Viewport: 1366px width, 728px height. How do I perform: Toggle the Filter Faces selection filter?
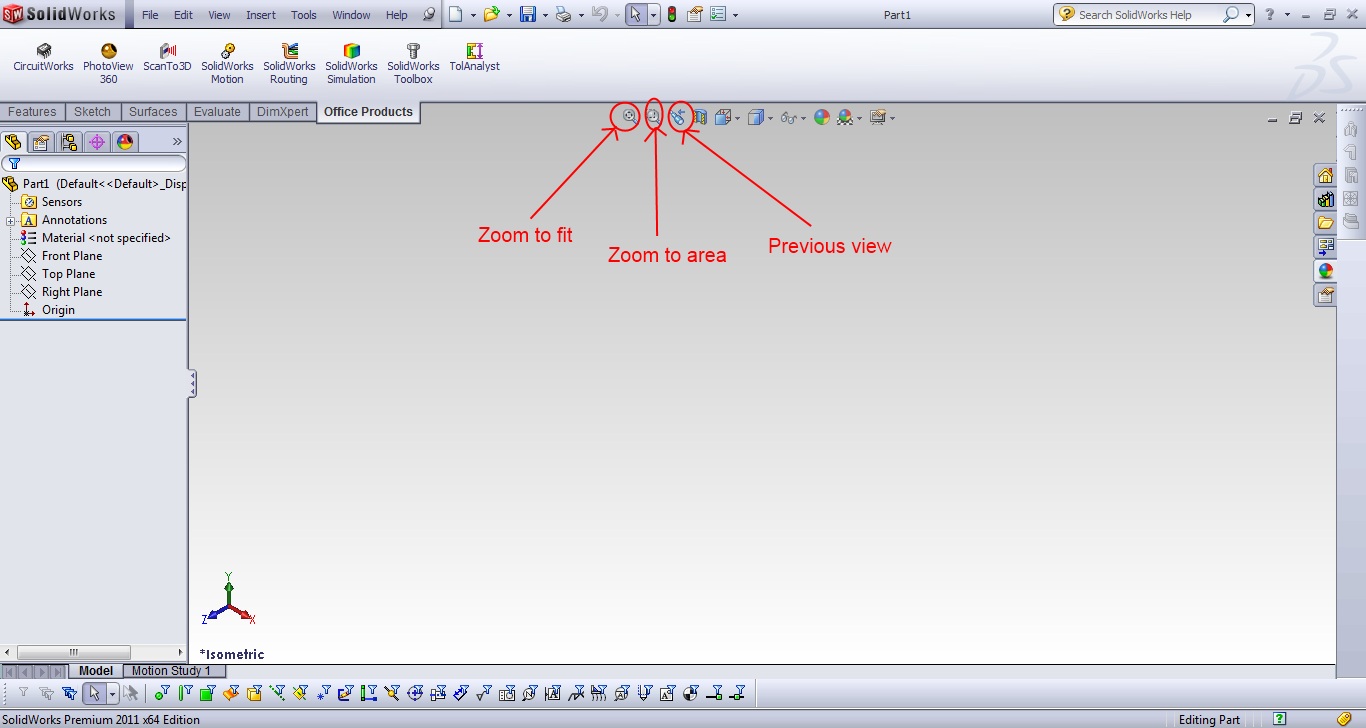click(207, 693)
